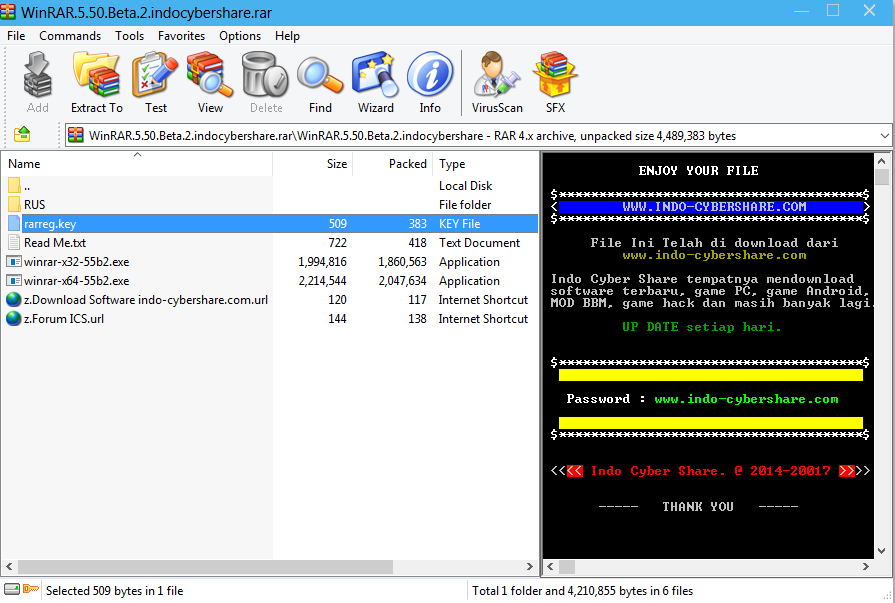Click the 'UP DATE setiap hari.' green text
Viewport: 895px width, 603px height.
coord(702,327)
